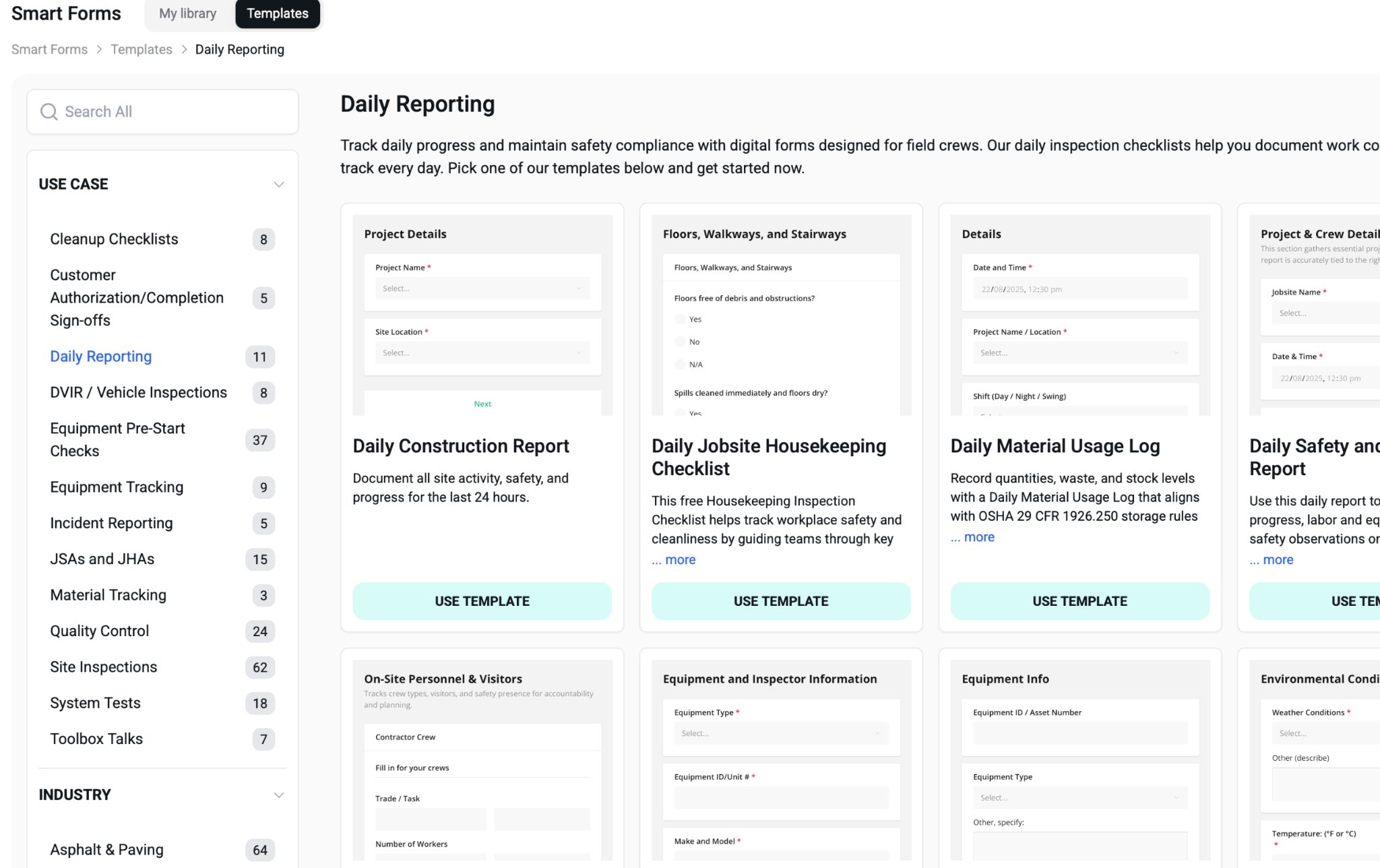Select Customer Authorization/Completion Sign-offs category
1380x868 pixels.
[162, 298]
